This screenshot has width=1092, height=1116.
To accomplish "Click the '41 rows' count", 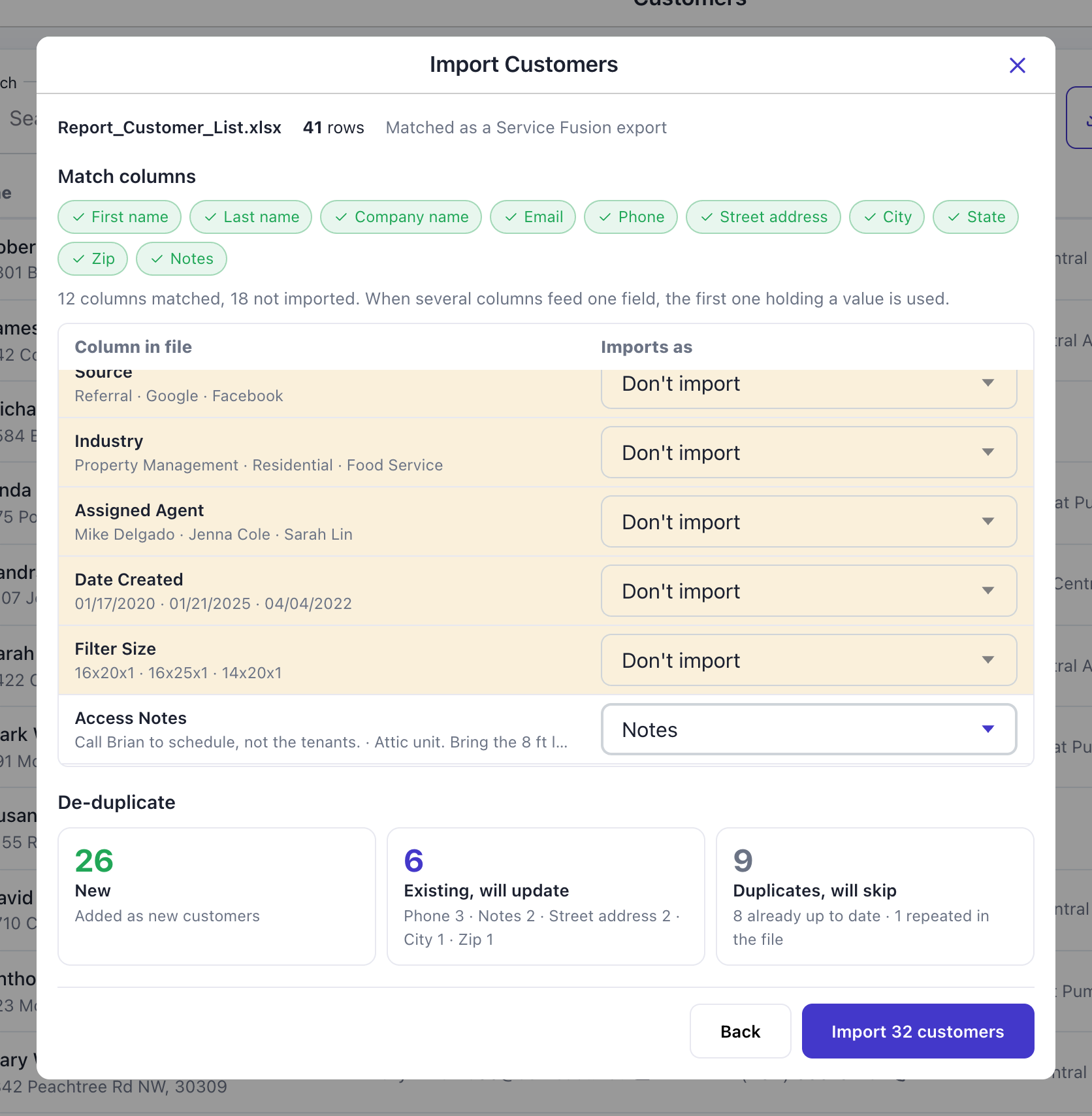I will [334, 127].
